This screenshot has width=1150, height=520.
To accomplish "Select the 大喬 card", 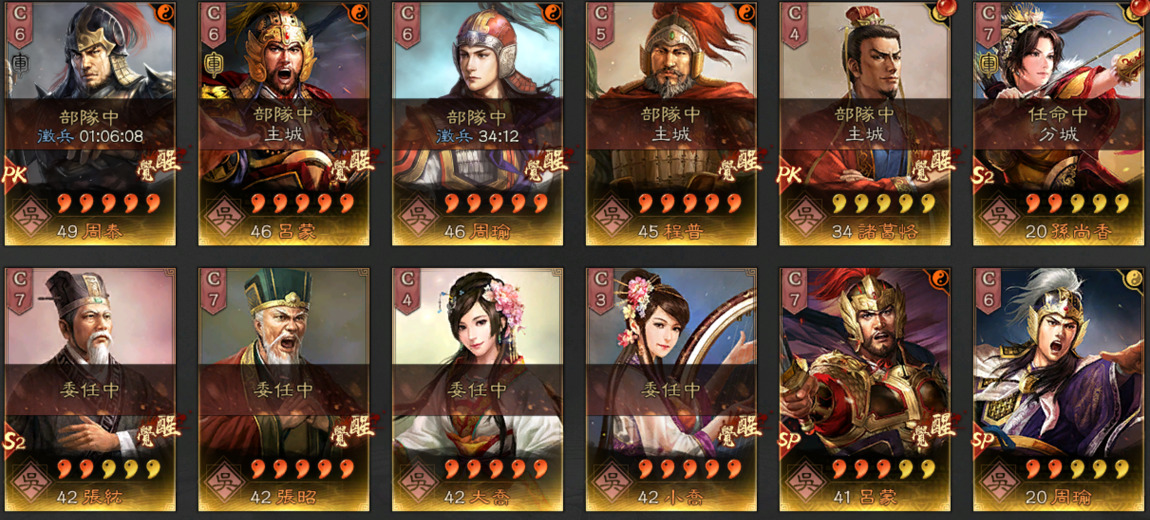I will (477, 389).
